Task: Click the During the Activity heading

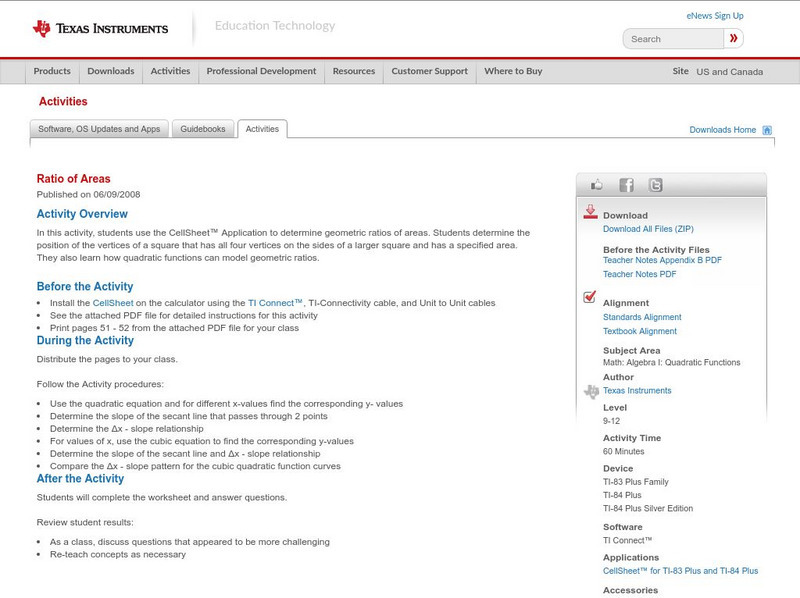Action: (x=85, y=340)
